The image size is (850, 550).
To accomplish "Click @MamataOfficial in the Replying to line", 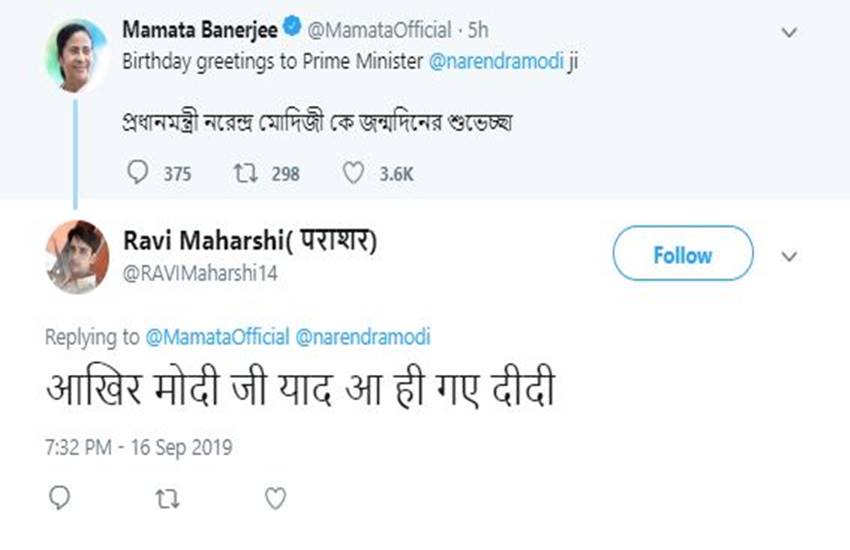I will pos(218,338).
